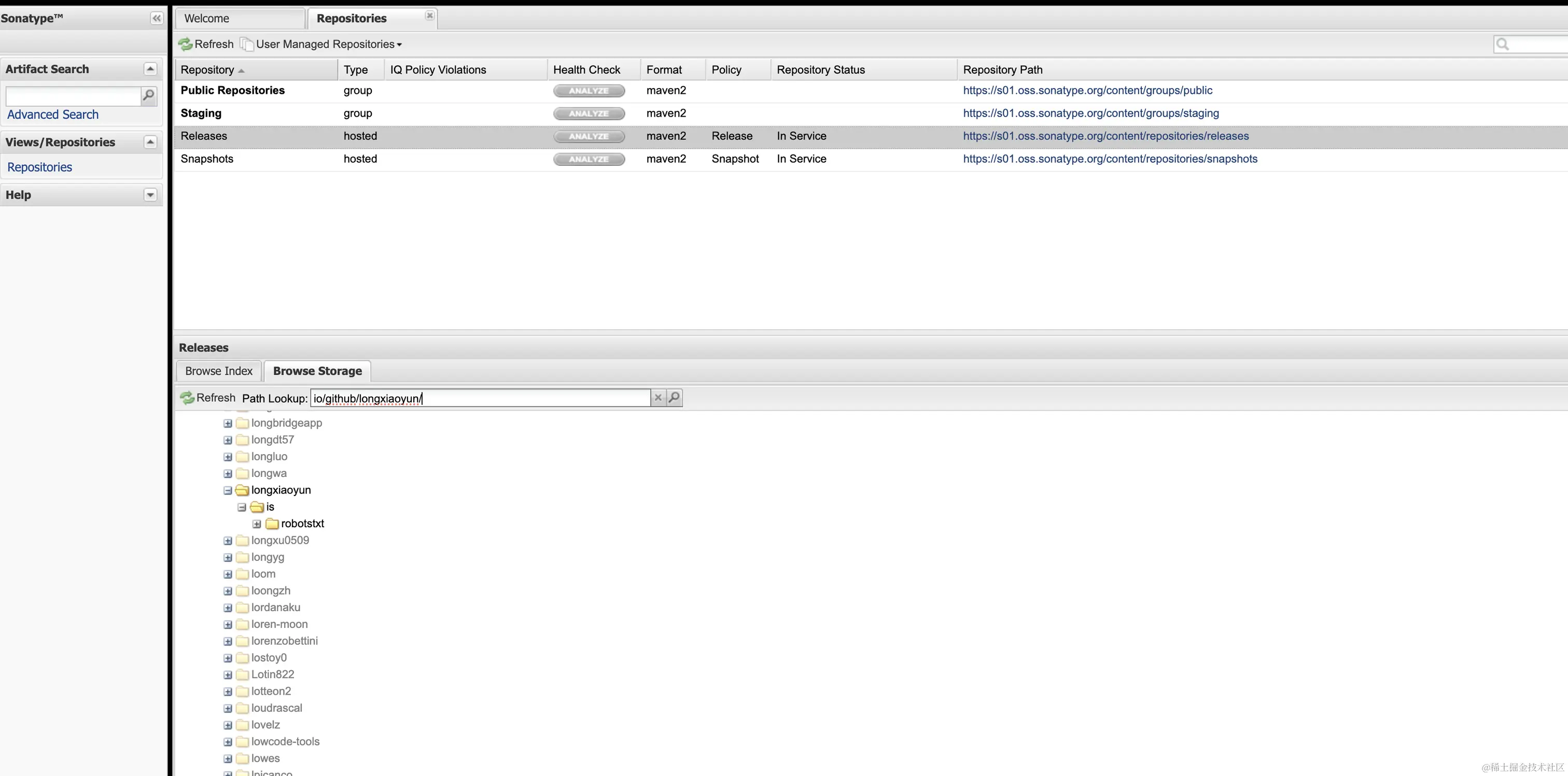This screenshot has width=1568, height=776.
Task: Collapse the left sidebar with double-arrow icon
Action: 157,18
